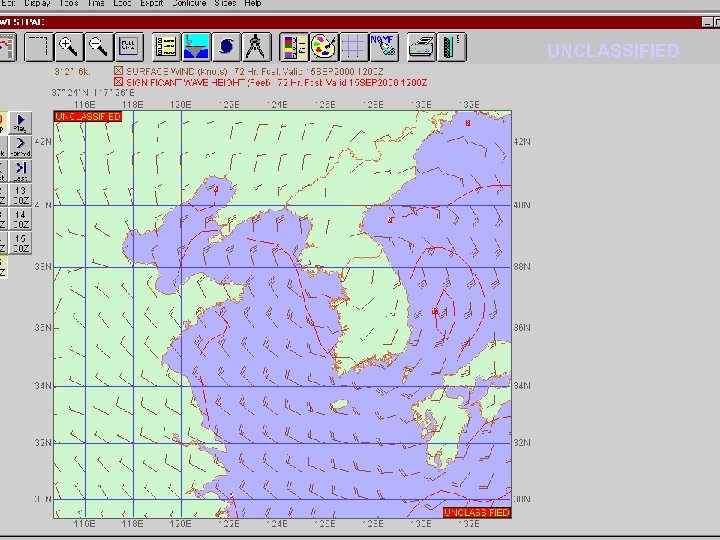Click the printer icon

point(422,47)
